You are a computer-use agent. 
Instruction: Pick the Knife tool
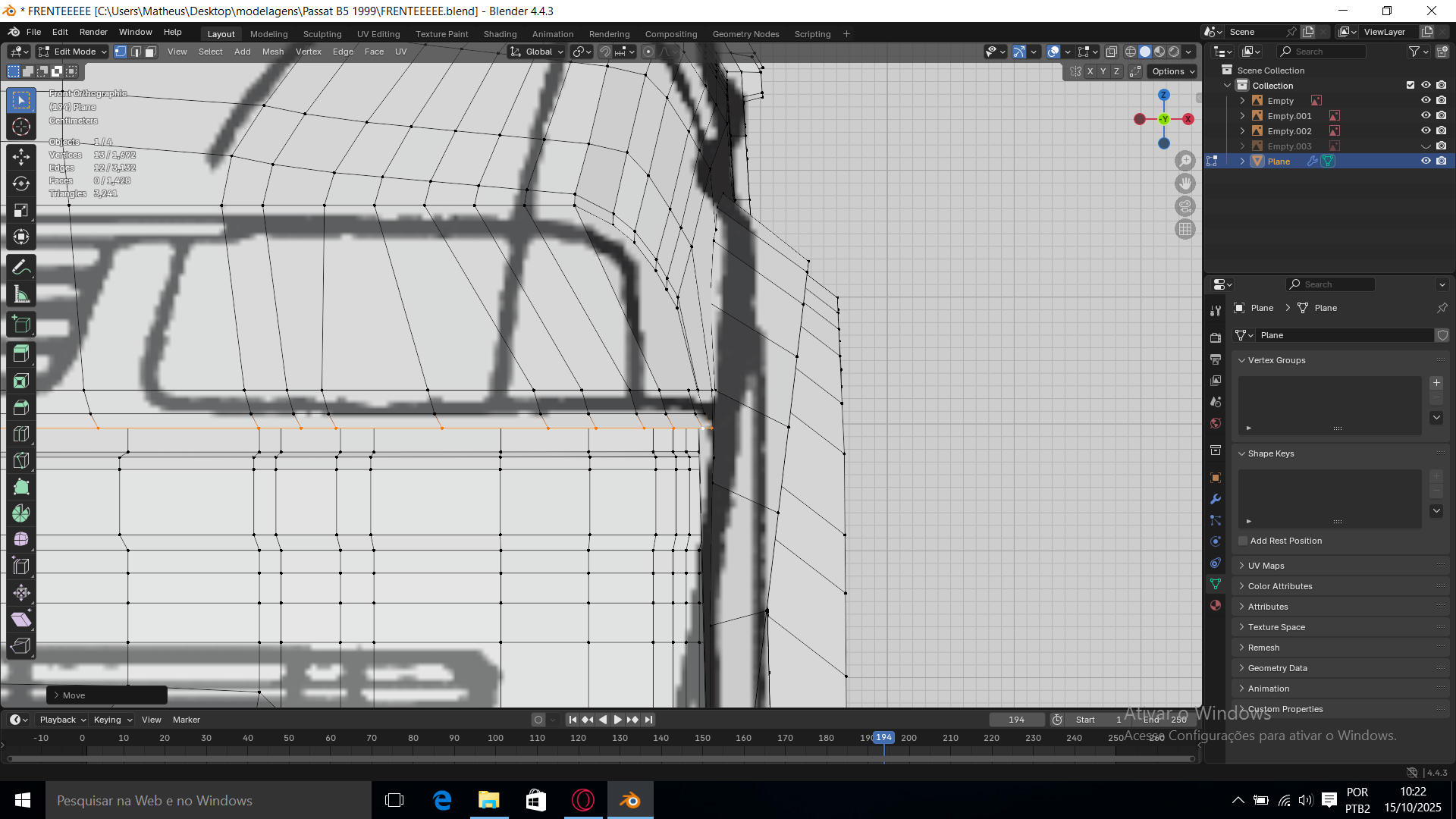[x=21, y=460]
